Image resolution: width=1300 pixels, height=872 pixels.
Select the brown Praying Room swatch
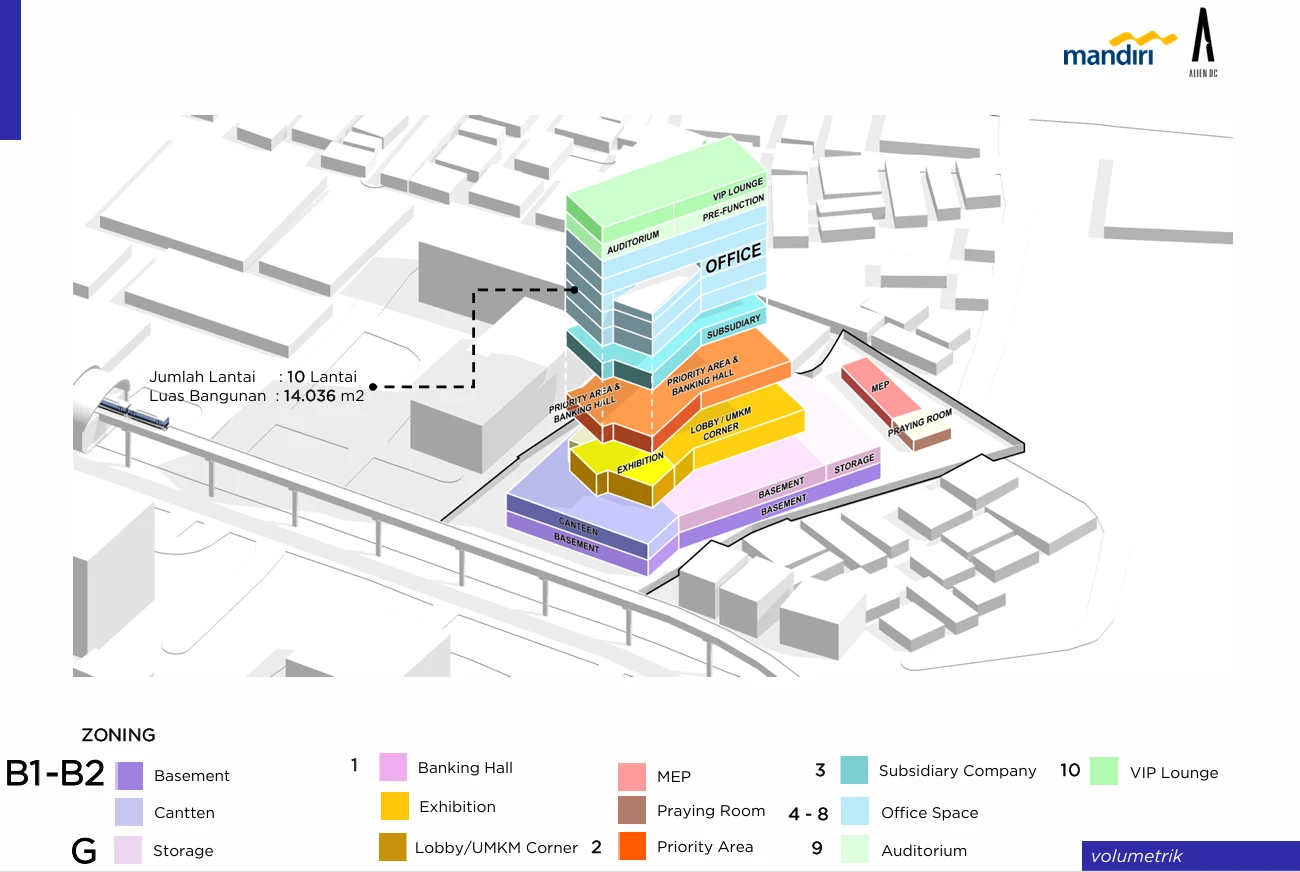[632, 811]
